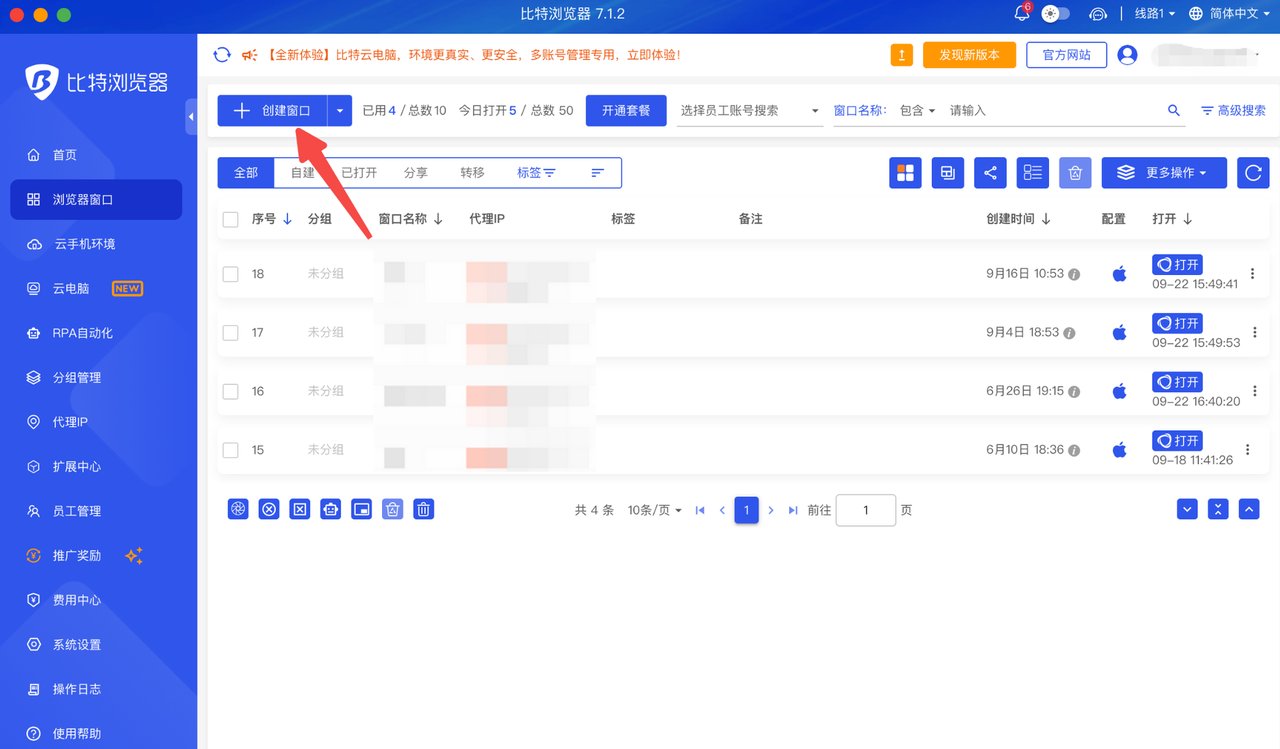This screenshot has height=749, width=1280.
Task: Click the bottom trash delete icon
Action: pyautogui.click(x=423, y=510)
